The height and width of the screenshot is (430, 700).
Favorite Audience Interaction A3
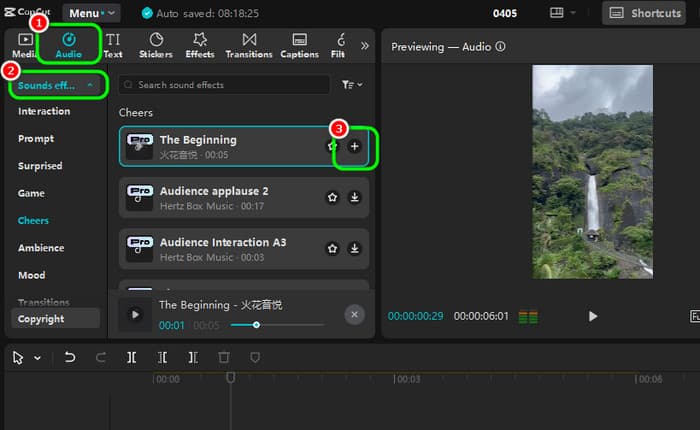tap(332, 248)
